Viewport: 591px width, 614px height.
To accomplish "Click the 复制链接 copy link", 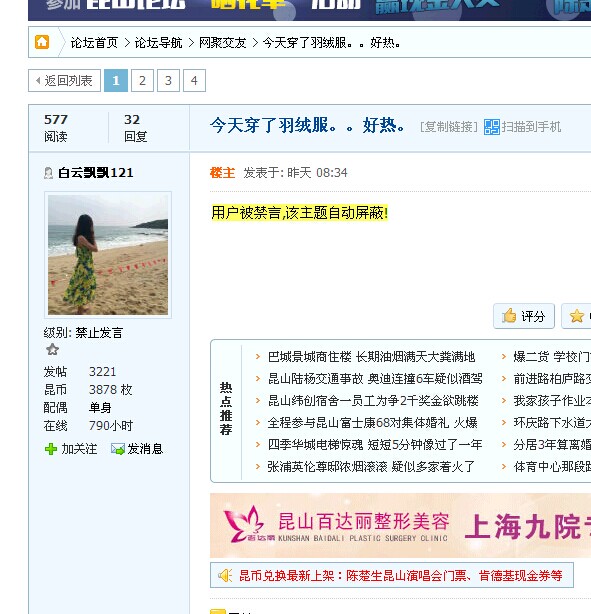I will tap(449, 127).
